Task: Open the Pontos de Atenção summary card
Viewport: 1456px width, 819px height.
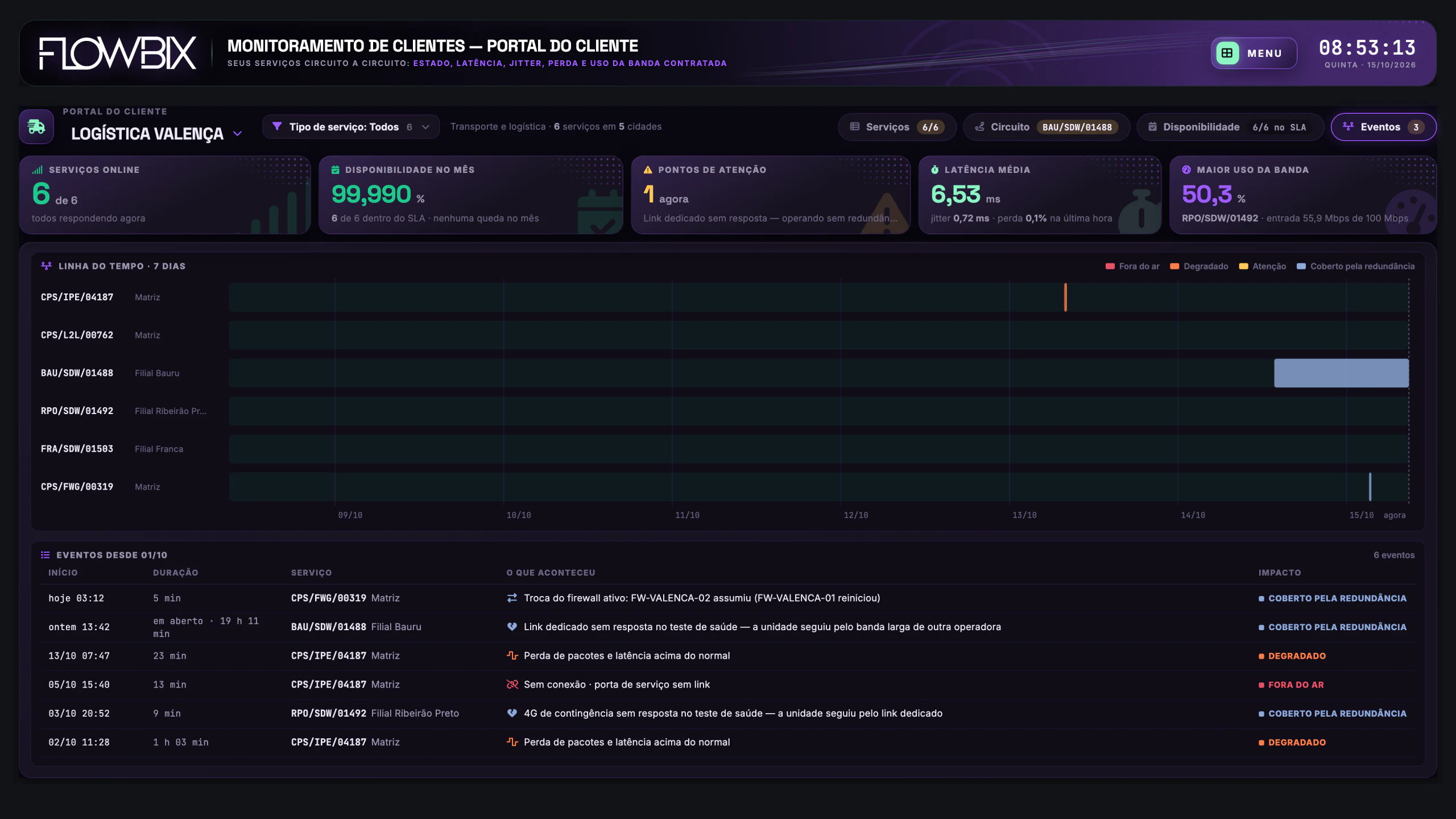Action: point(770,195)
